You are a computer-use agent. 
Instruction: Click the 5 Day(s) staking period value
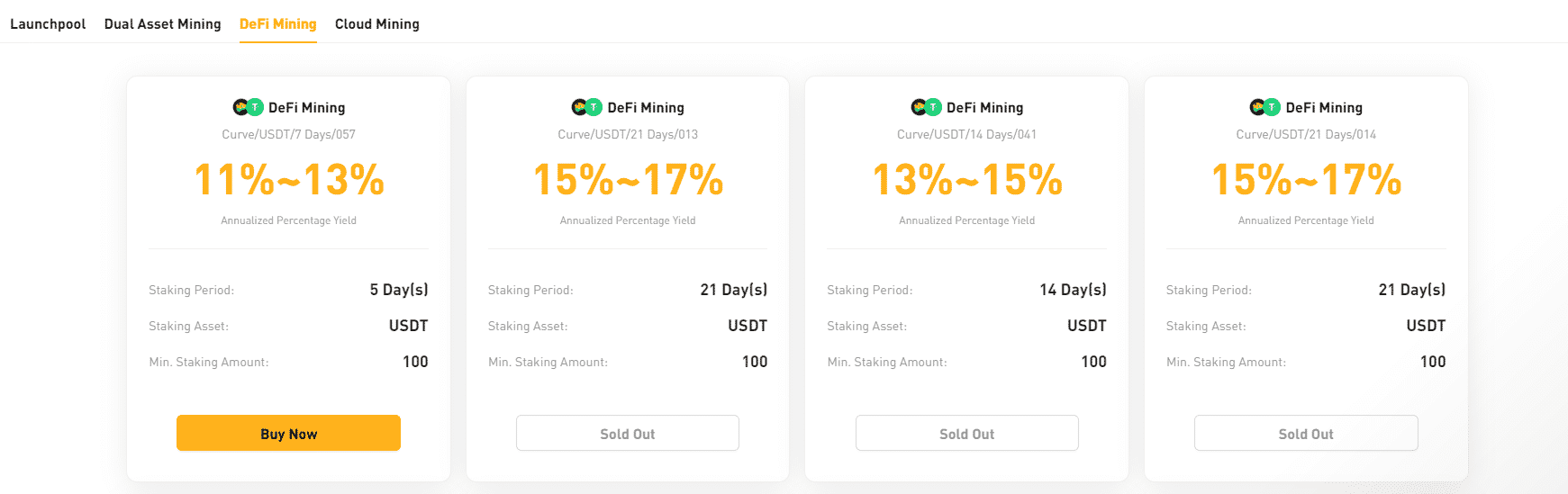[399, 290]
